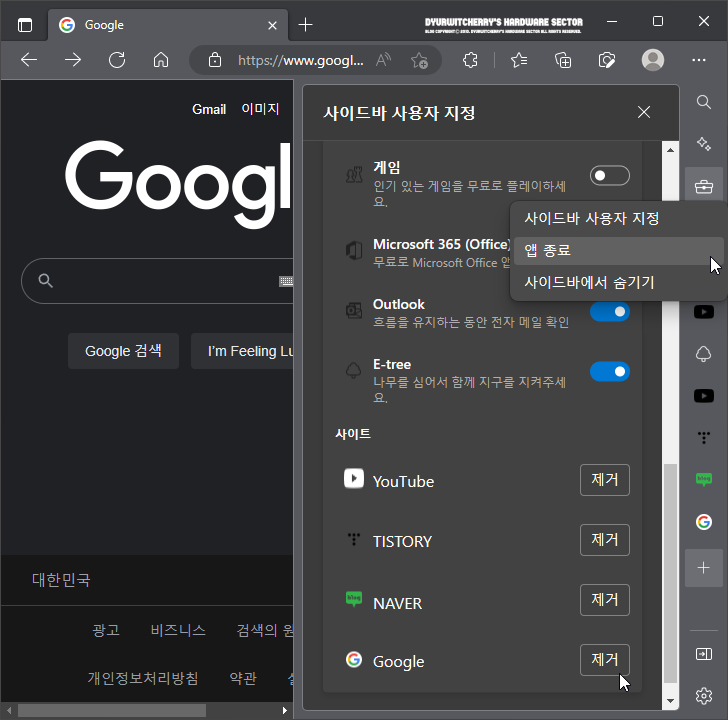Open the 약관 footer link

243,678
